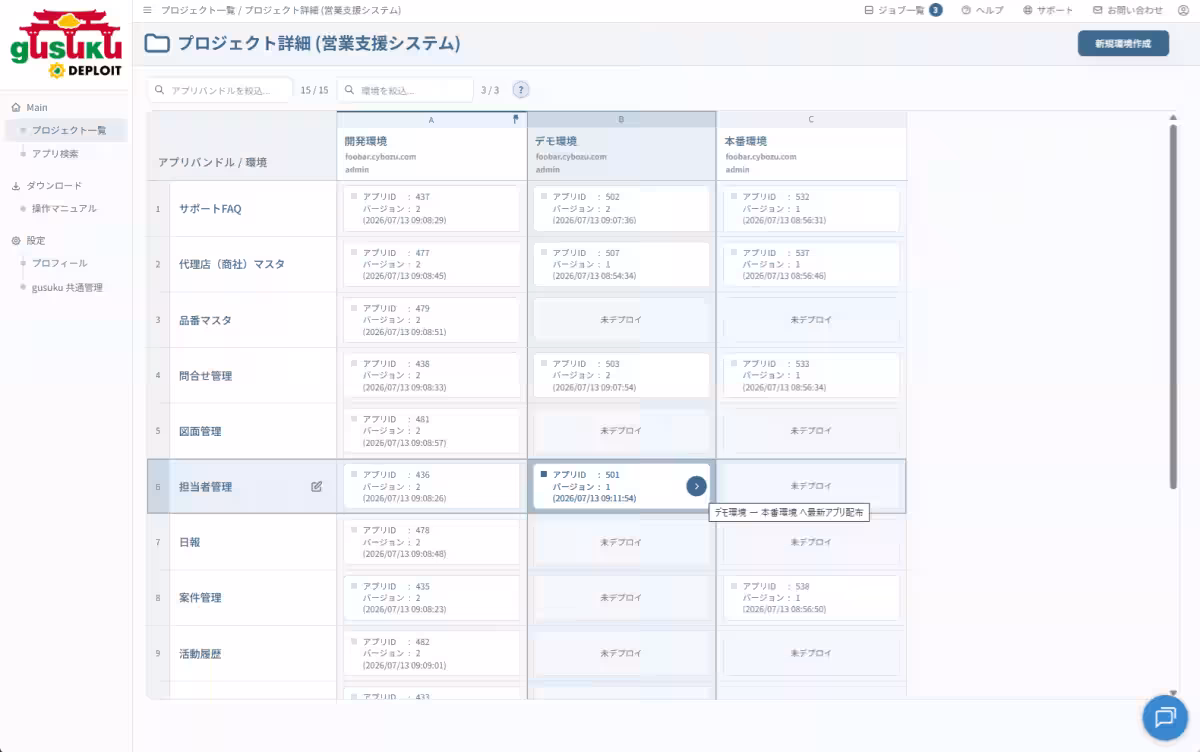The image size is (1200, 752).
Task: Select the 活動履歴 row
Action: pyautogui.click(x=242, y=654)
